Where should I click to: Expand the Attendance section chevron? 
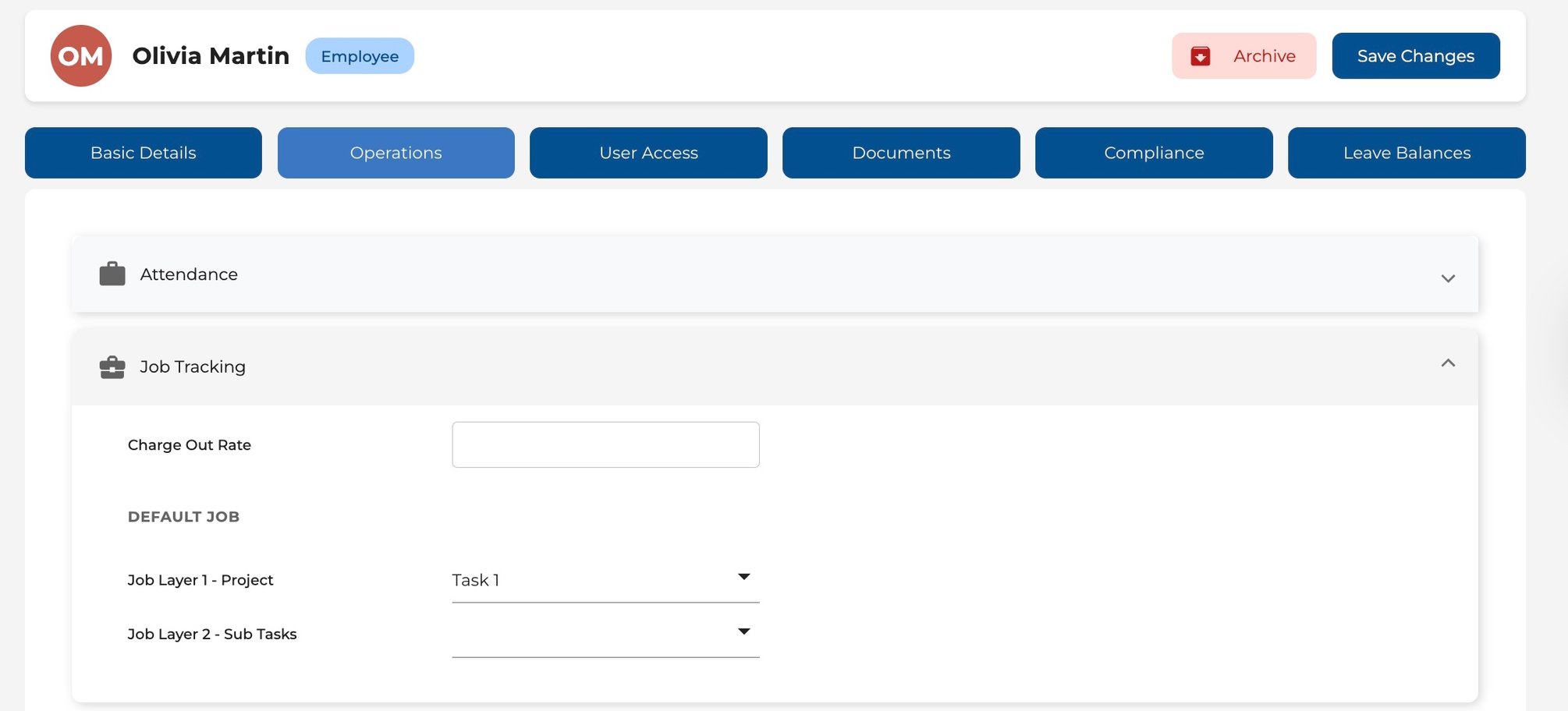[x=1448, y=278]
